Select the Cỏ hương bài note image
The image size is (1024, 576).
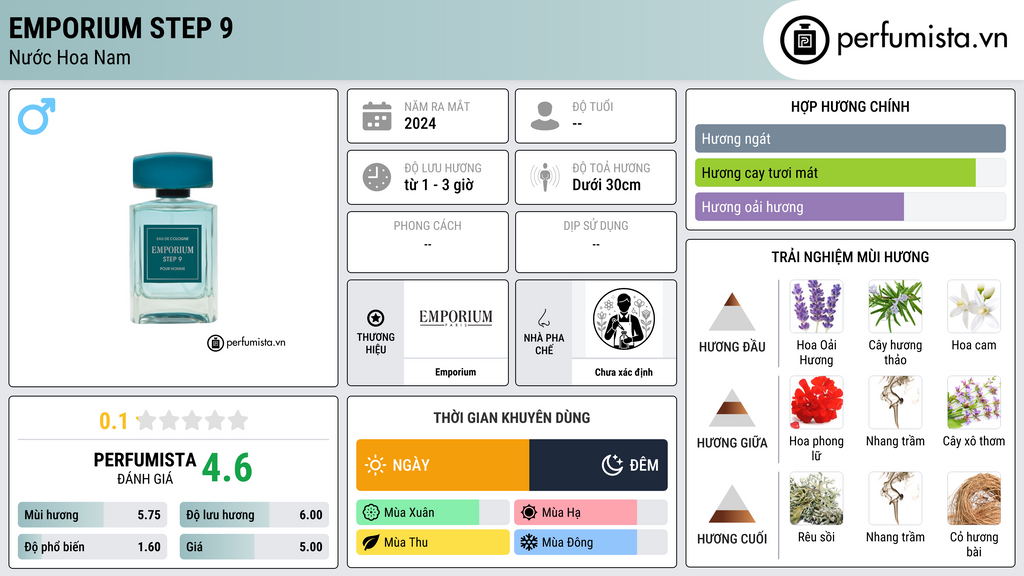click(974, 498)
